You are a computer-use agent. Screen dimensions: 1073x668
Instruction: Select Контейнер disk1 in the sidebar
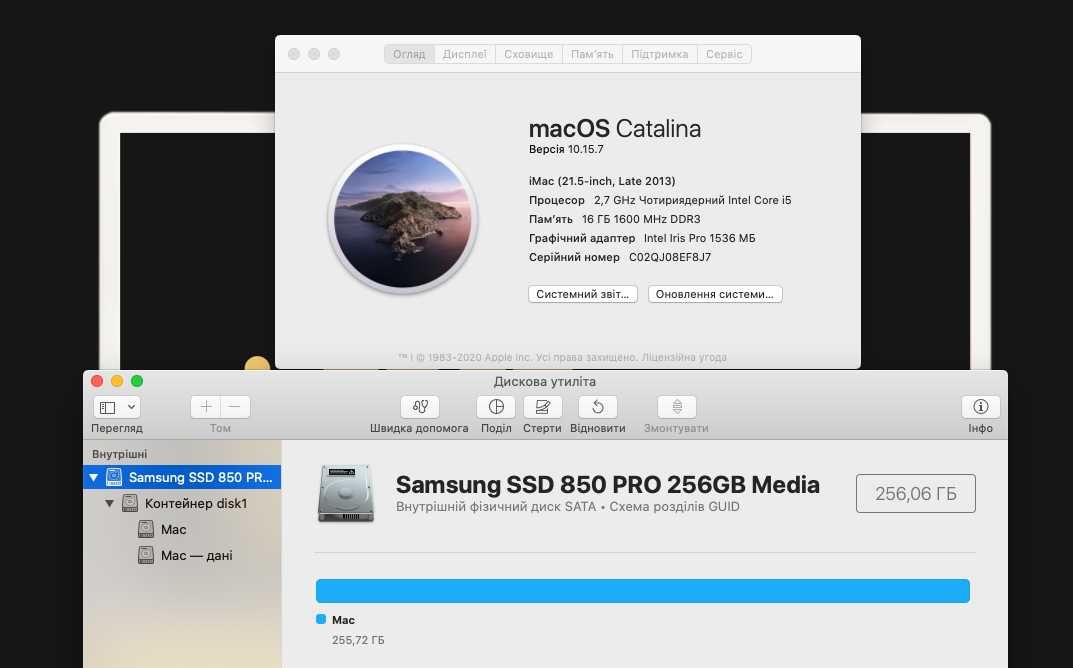click(x=182, y=503)
